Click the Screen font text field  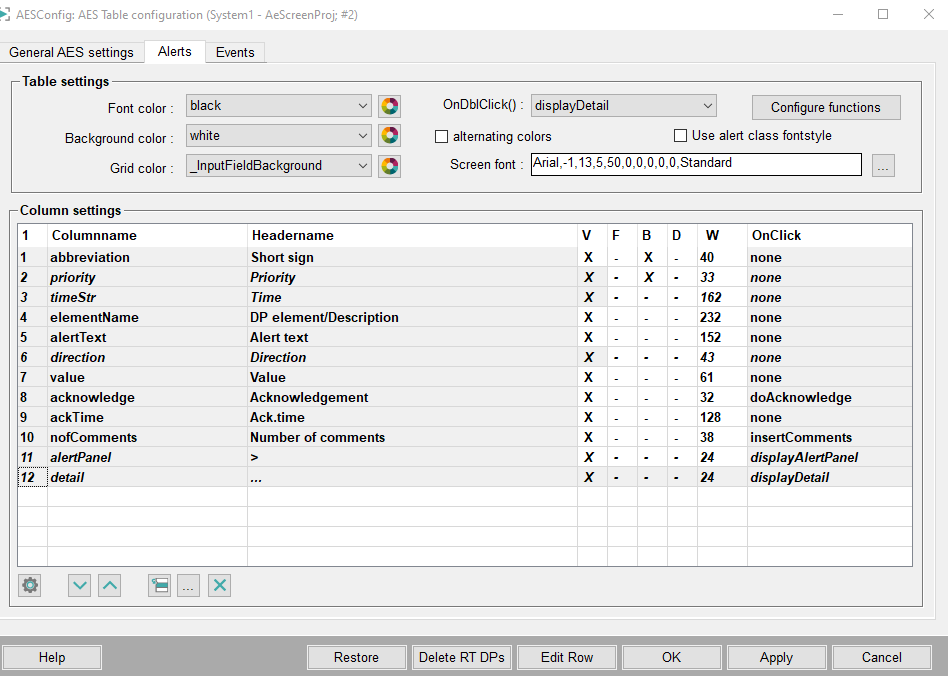tap(696, 164)
